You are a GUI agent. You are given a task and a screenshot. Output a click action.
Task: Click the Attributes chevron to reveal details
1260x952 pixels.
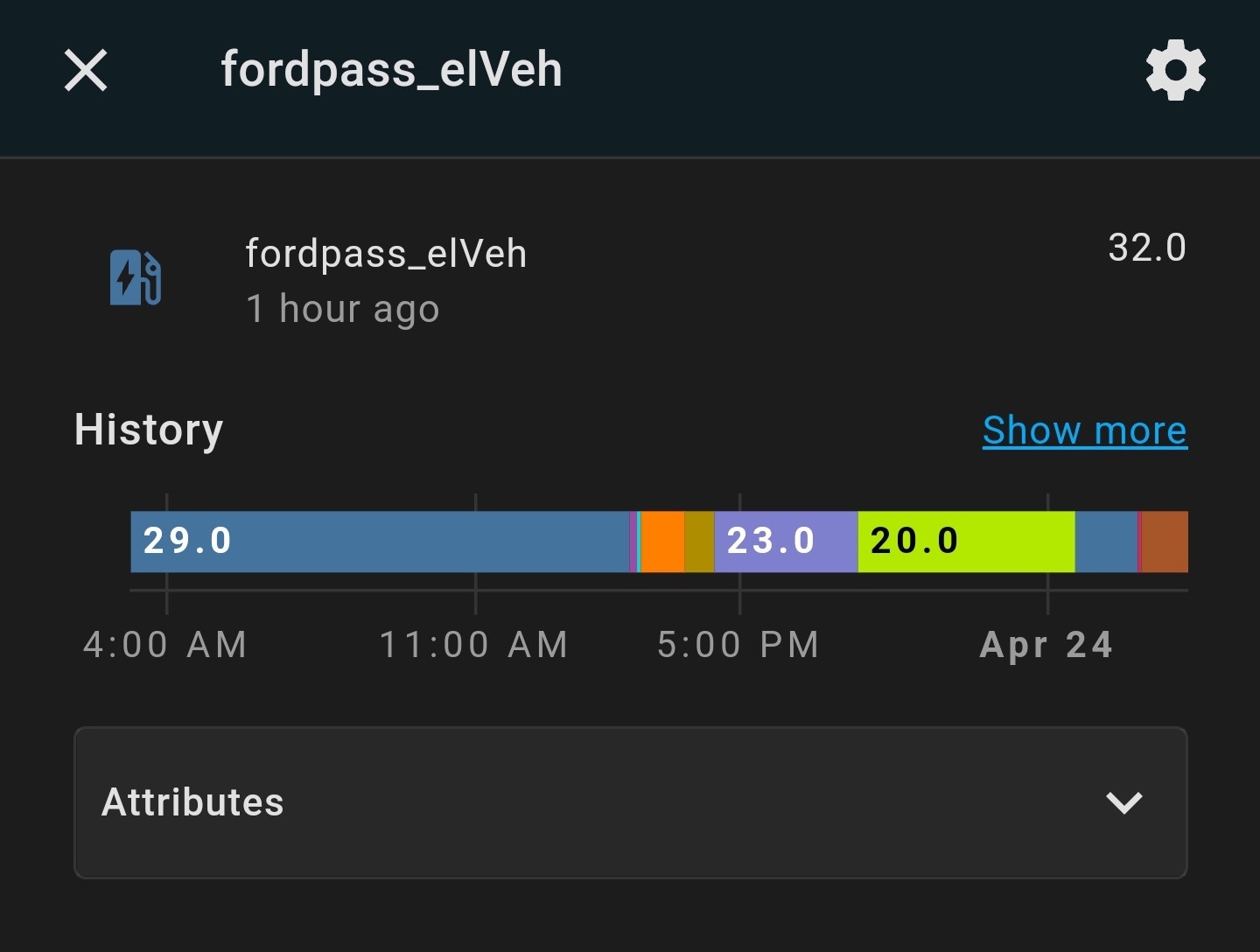[1125, 802]
